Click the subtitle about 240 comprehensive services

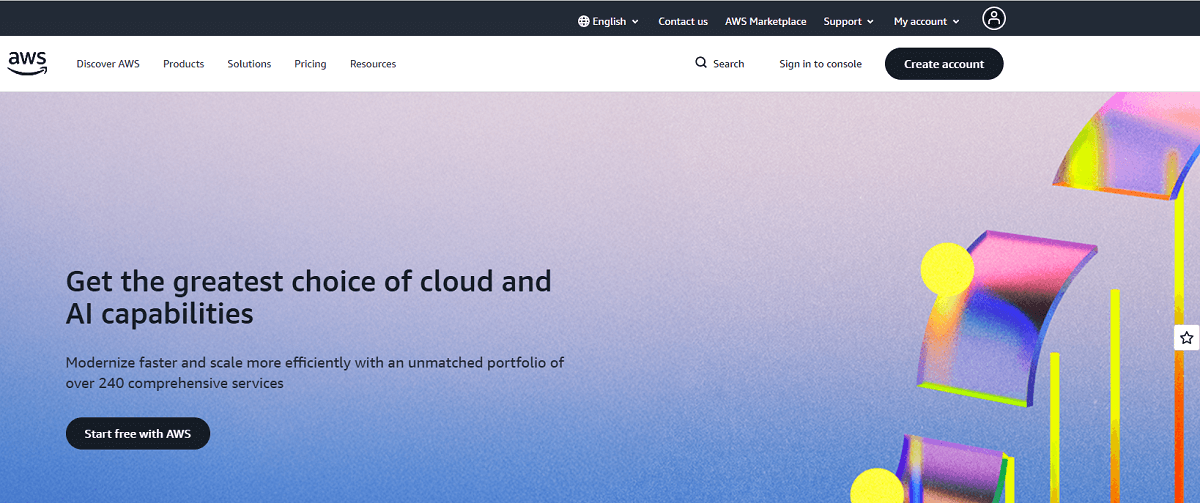point(315,372)
